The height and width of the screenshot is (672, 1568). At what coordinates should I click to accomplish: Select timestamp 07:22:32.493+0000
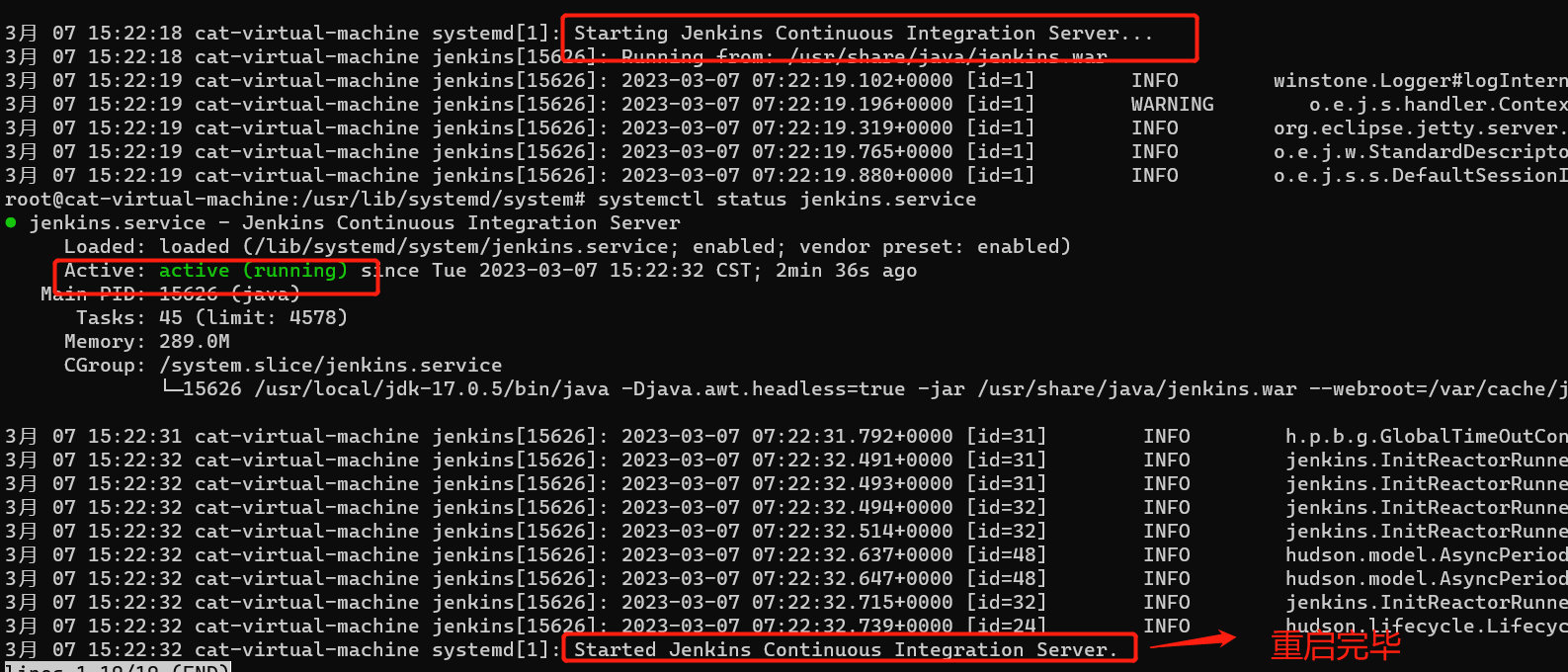click(852, 484)
